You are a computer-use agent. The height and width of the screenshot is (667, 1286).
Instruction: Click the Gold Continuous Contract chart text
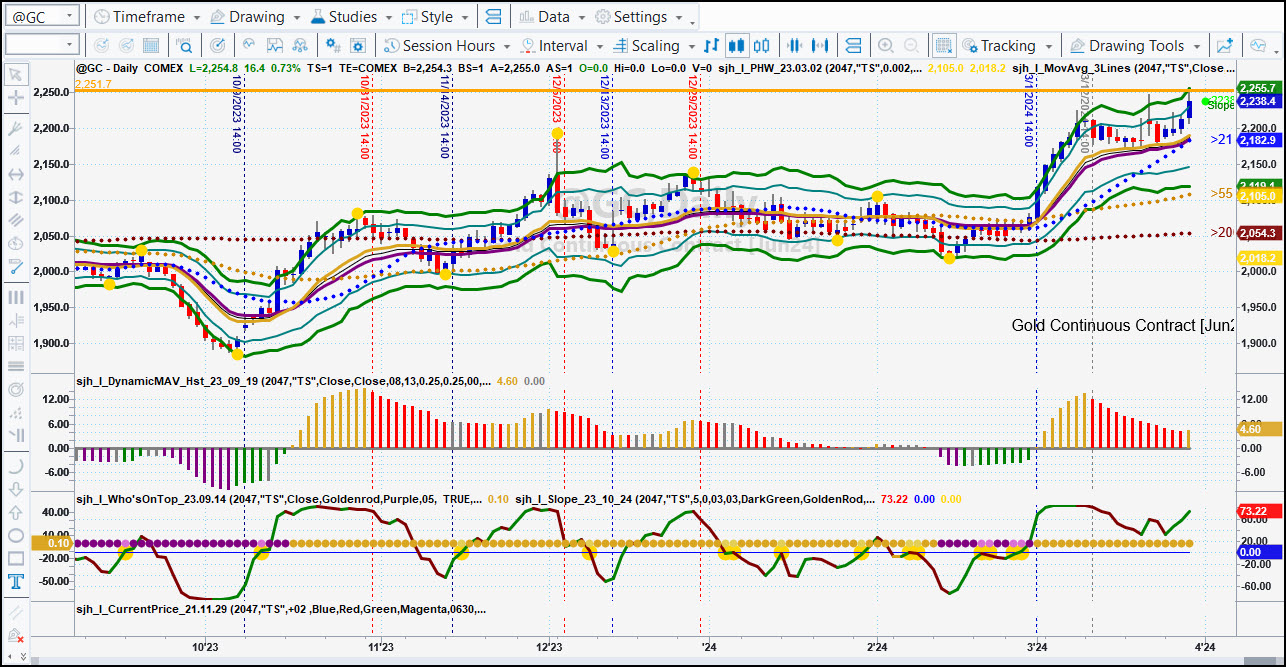pos(1123,325)
